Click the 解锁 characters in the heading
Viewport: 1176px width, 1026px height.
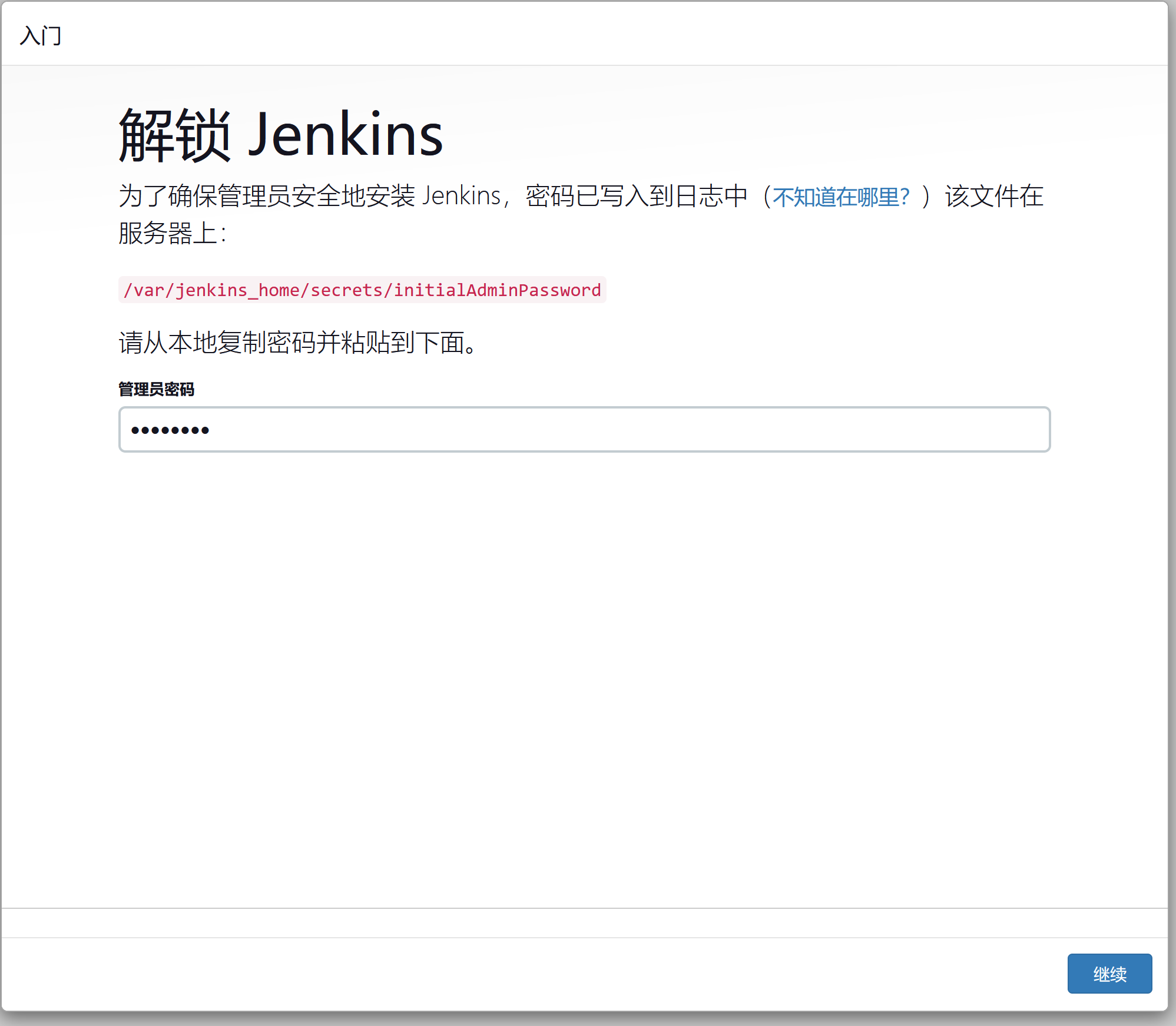(174, 135)
